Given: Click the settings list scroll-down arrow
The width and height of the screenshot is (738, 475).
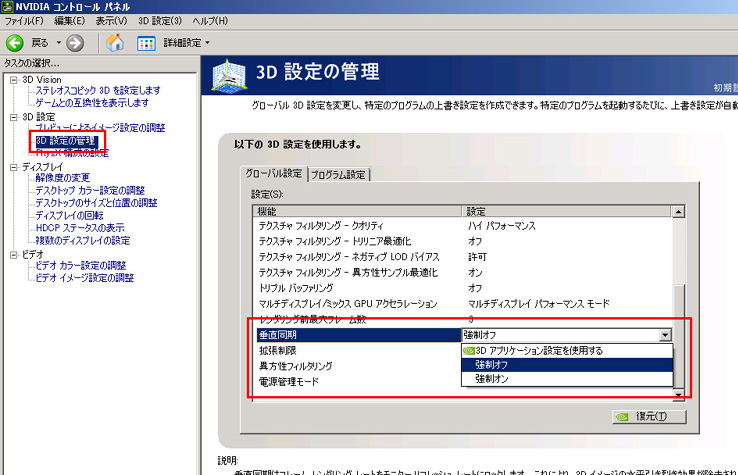Looking at the screenshot, I should tap(678, 394).
